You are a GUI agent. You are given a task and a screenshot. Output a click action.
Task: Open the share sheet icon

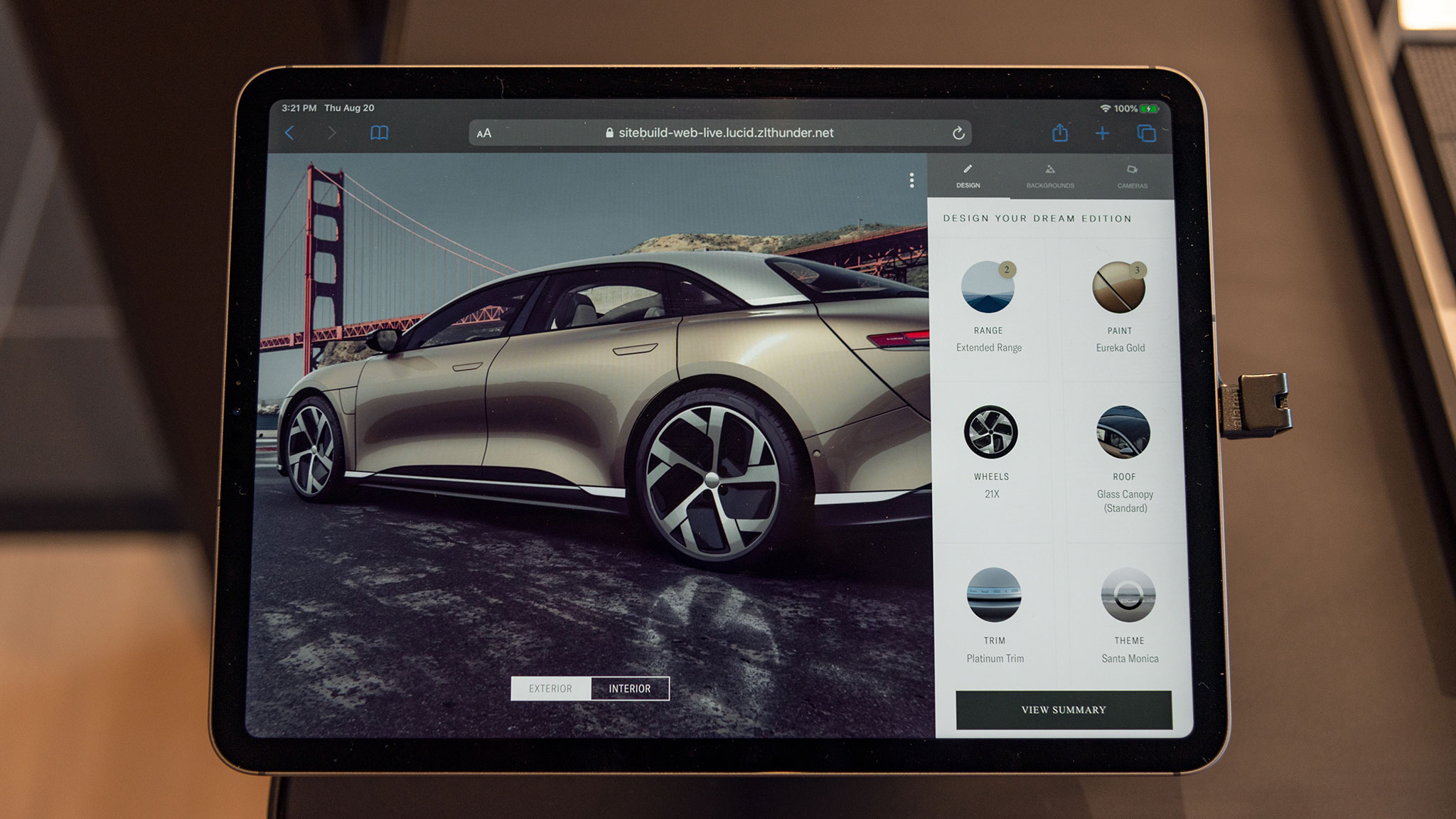point(1059,133)
